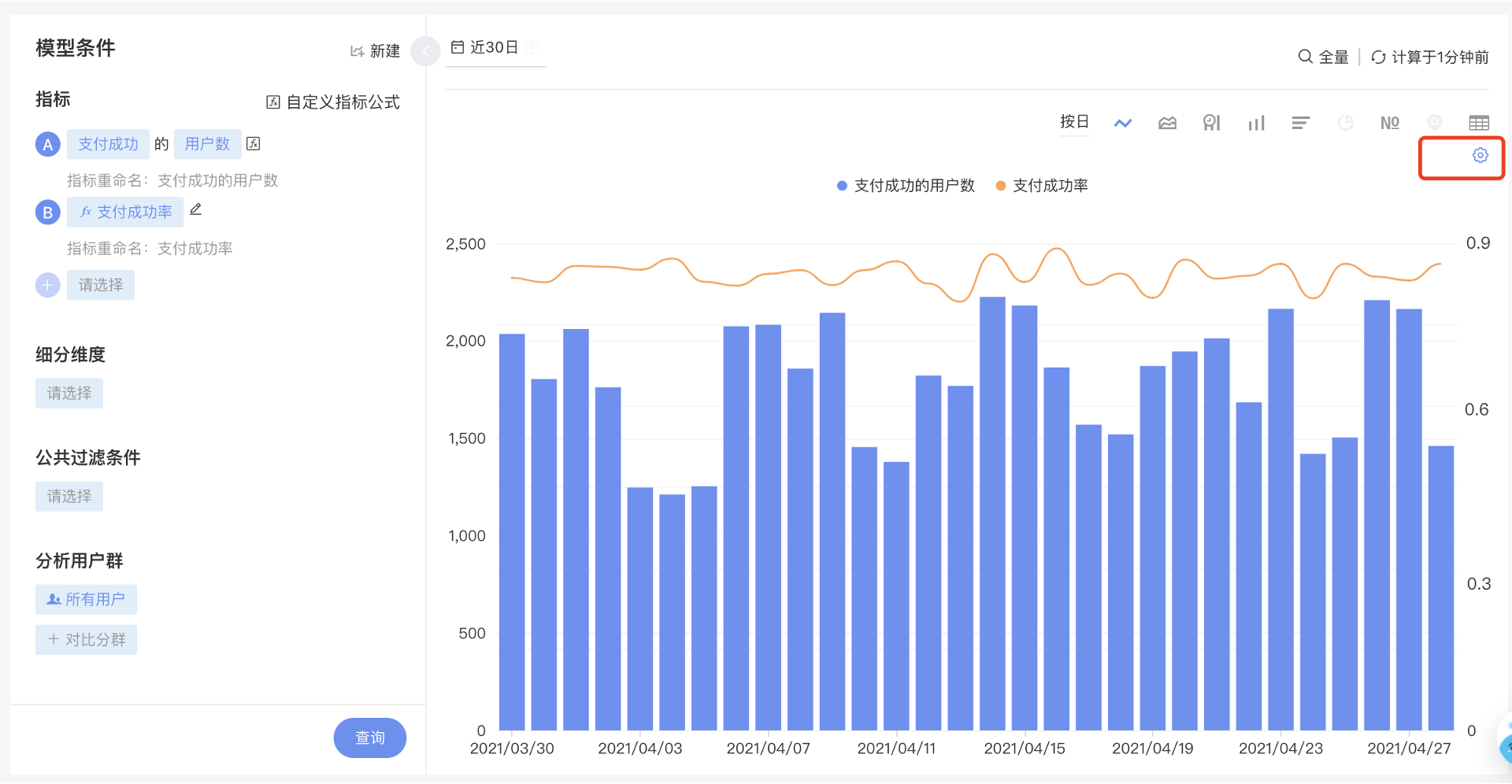1512x784 pixels.
Task: Click the B indicator badge
Action: tap(47, 212)
